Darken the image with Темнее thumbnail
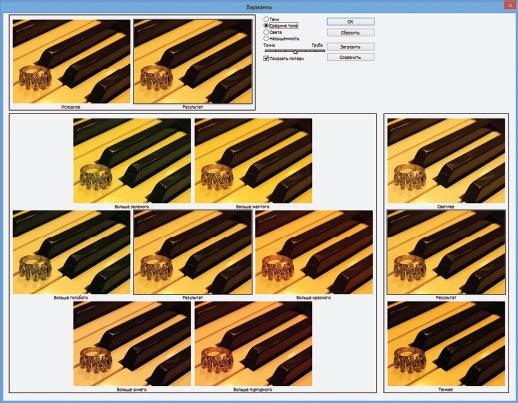The height and width of the screenshot is (403, 518). [x=446, y=344]
